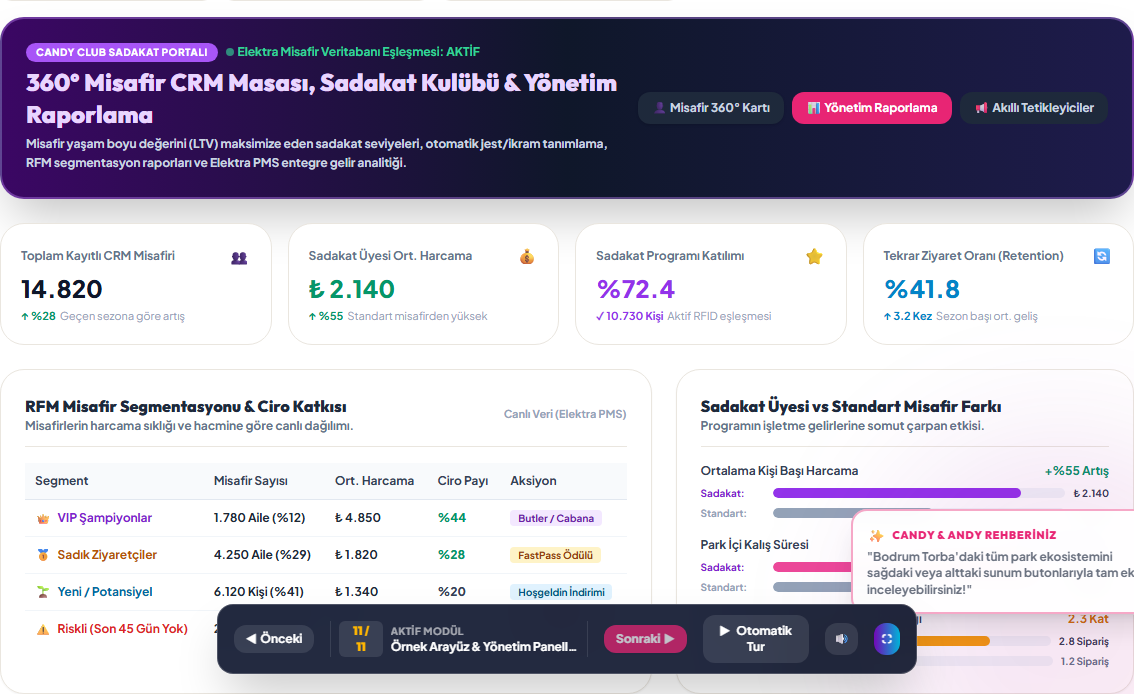
Task: Click the Ciro Payı column header
Action: coord(463,481)
